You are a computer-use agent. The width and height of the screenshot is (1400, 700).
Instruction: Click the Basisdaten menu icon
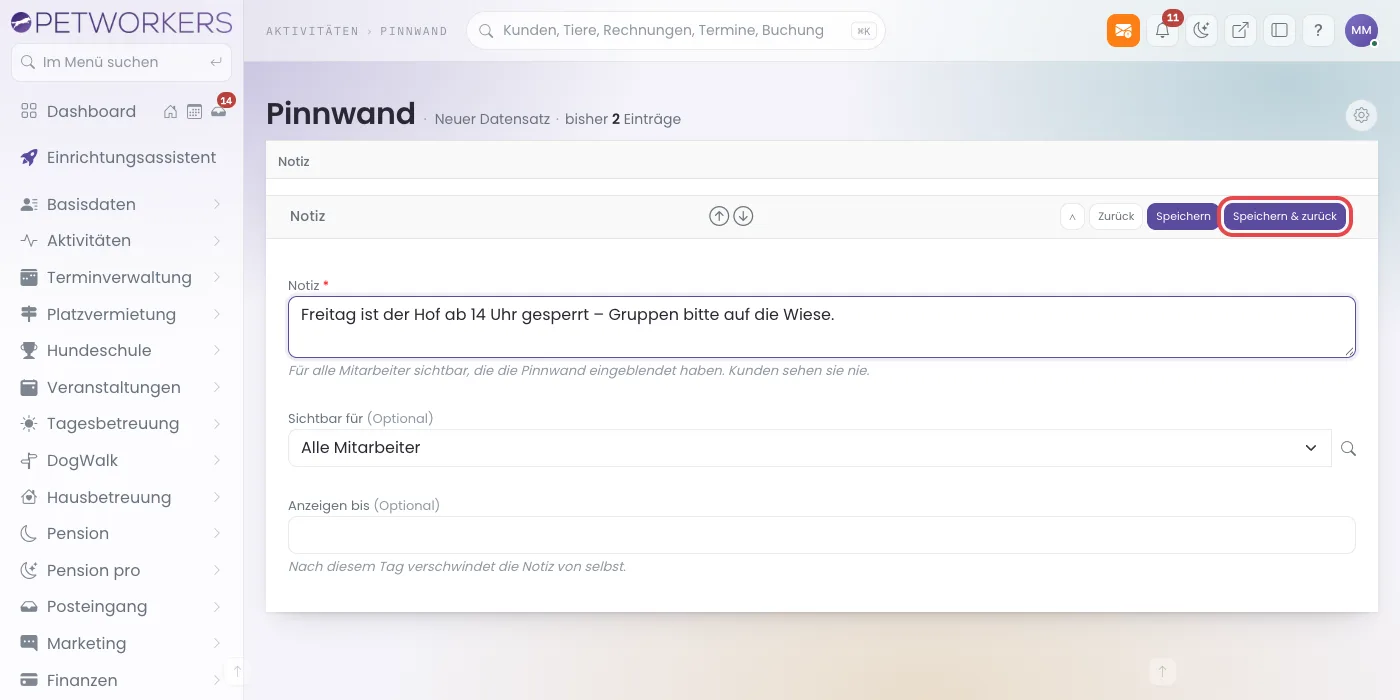[x=29, y=204]
